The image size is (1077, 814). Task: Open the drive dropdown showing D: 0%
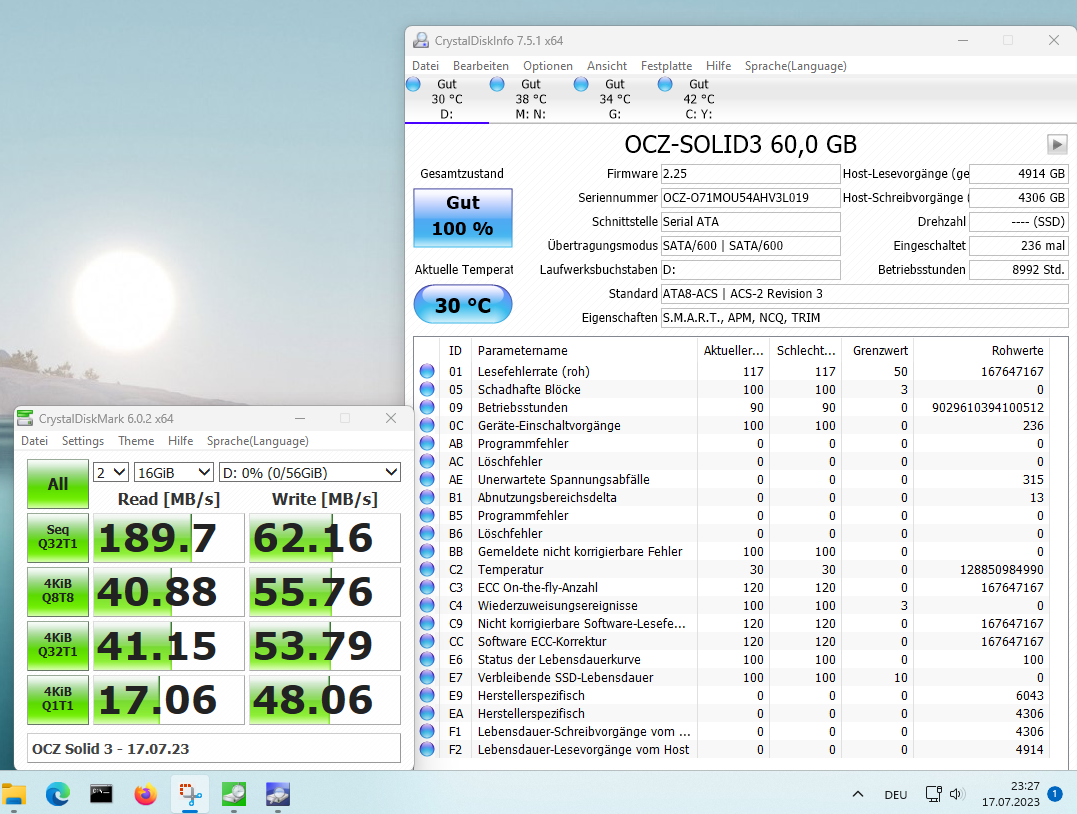point(310,473)
